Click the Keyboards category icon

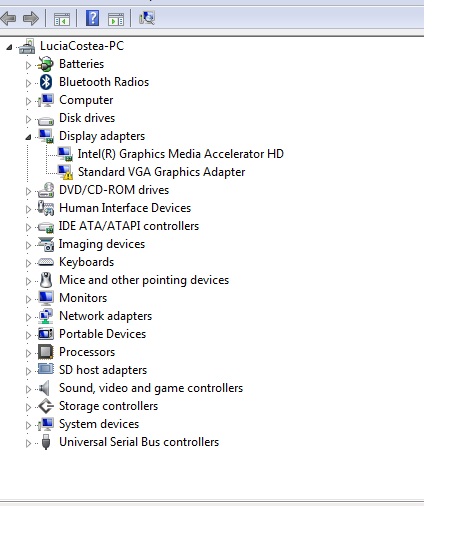(x=46, y=262)
